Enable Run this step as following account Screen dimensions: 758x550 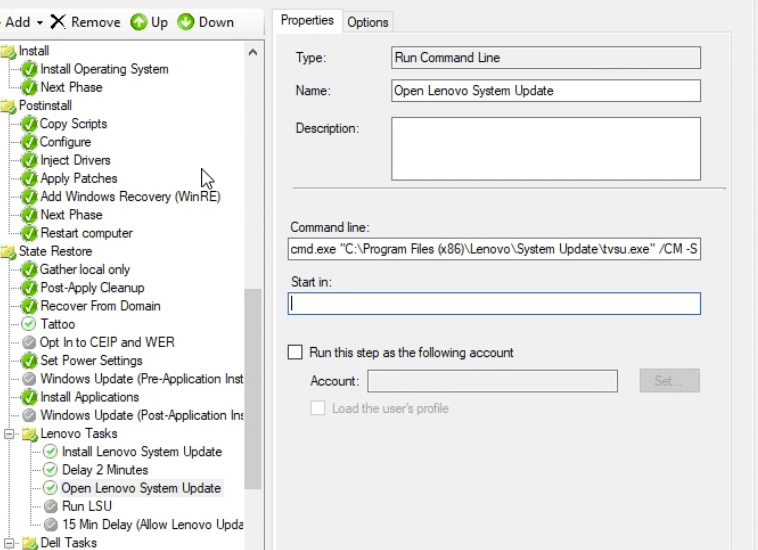[x=295, y=352]
